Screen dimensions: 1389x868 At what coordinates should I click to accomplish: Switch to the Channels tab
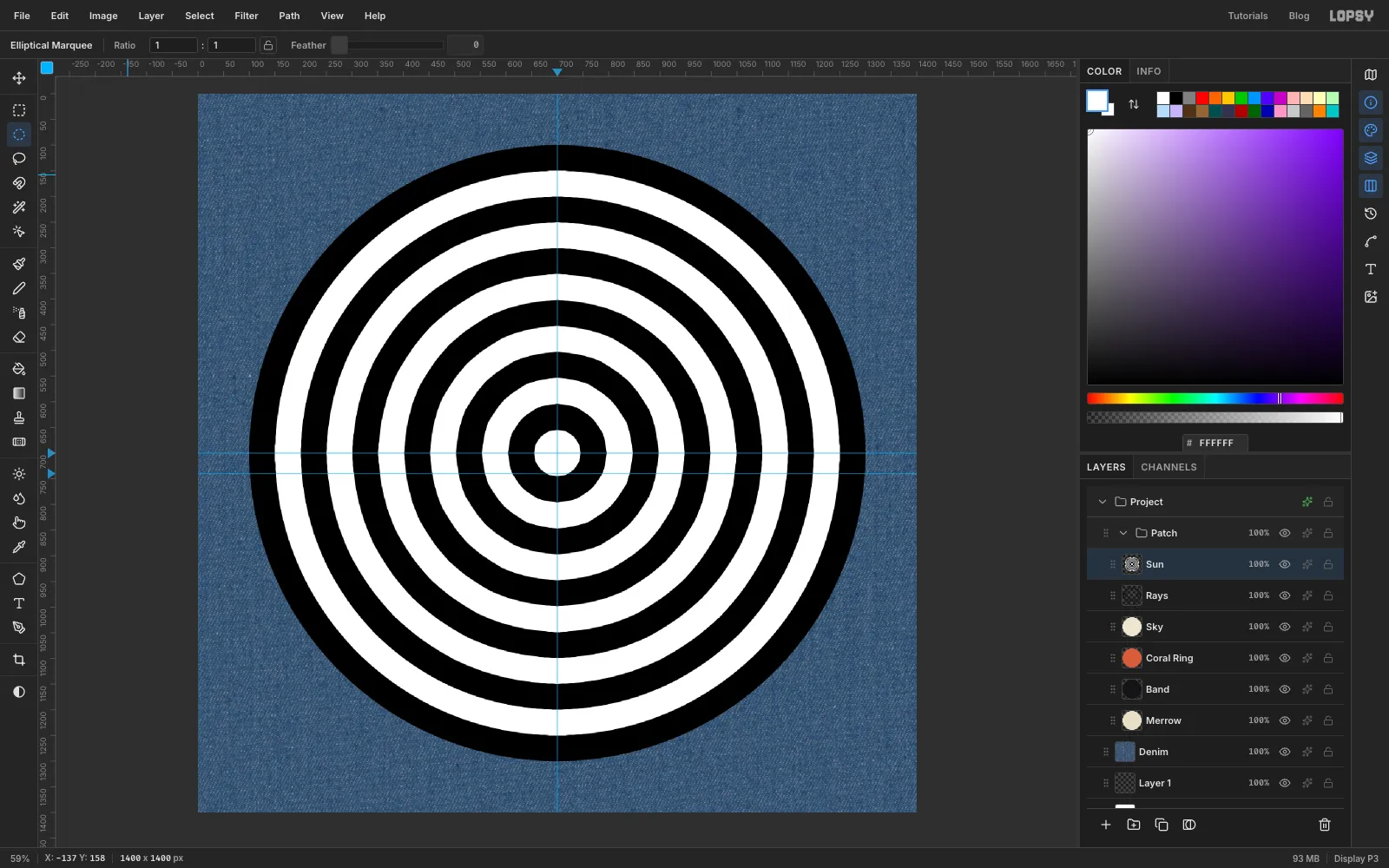pos(1168,467)
